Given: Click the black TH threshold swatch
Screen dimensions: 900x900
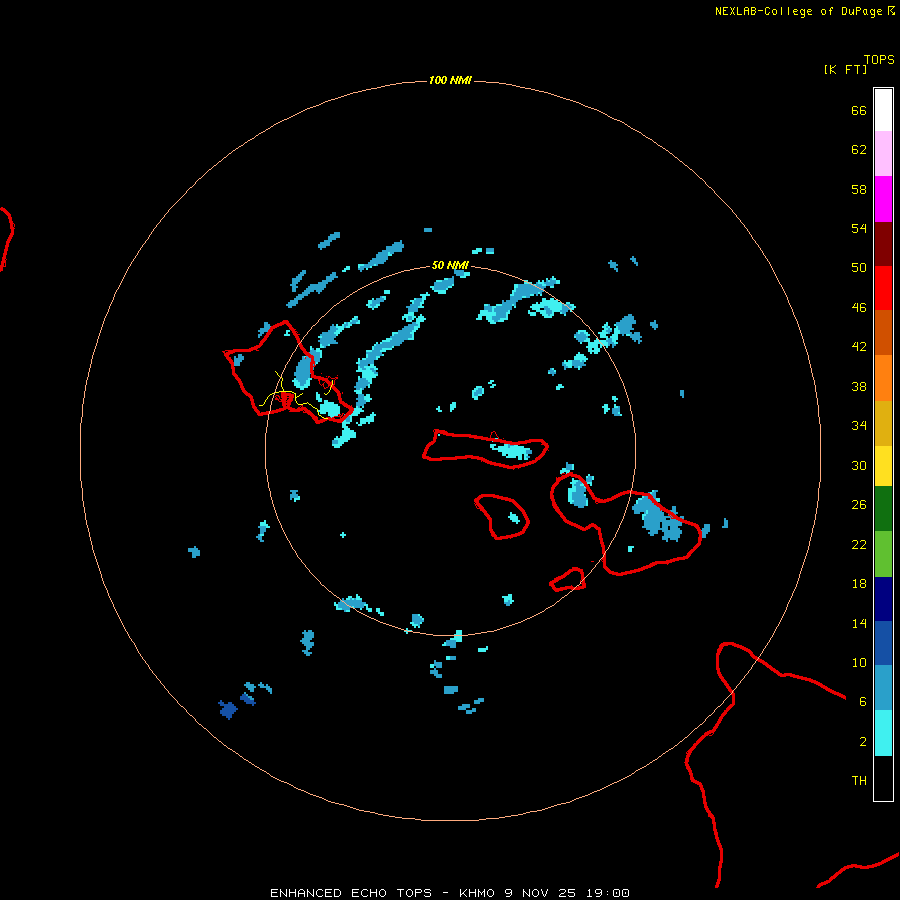Looking at the screenshot, I should click(x=883, y=778).
